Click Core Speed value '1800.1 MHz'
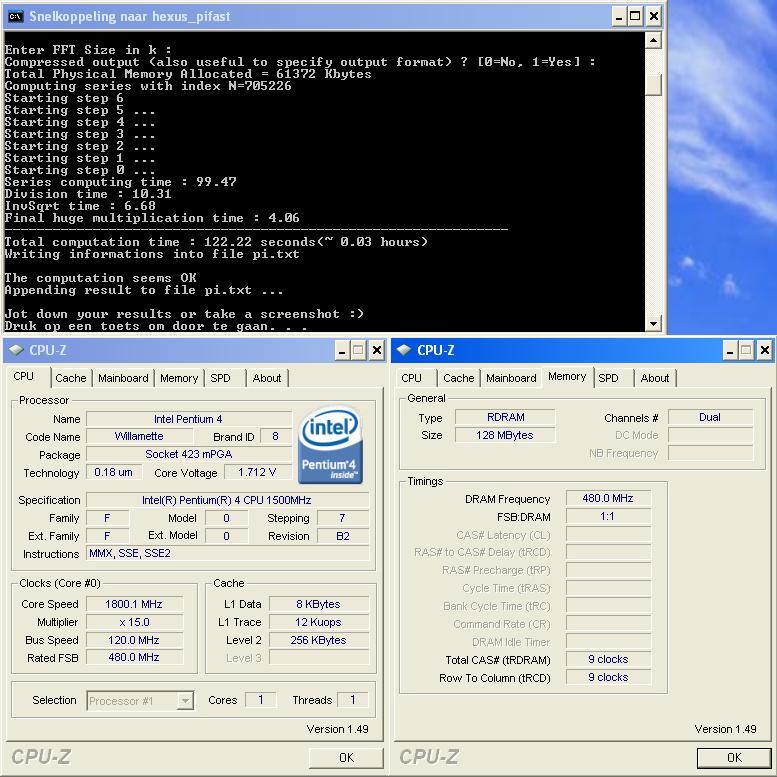777x777 pixels. pyautogui.click(x=134, y=604)
